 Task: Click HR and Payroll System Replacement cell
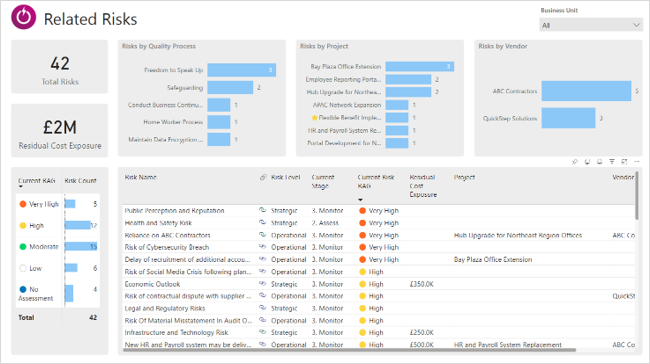click(508, 344)
